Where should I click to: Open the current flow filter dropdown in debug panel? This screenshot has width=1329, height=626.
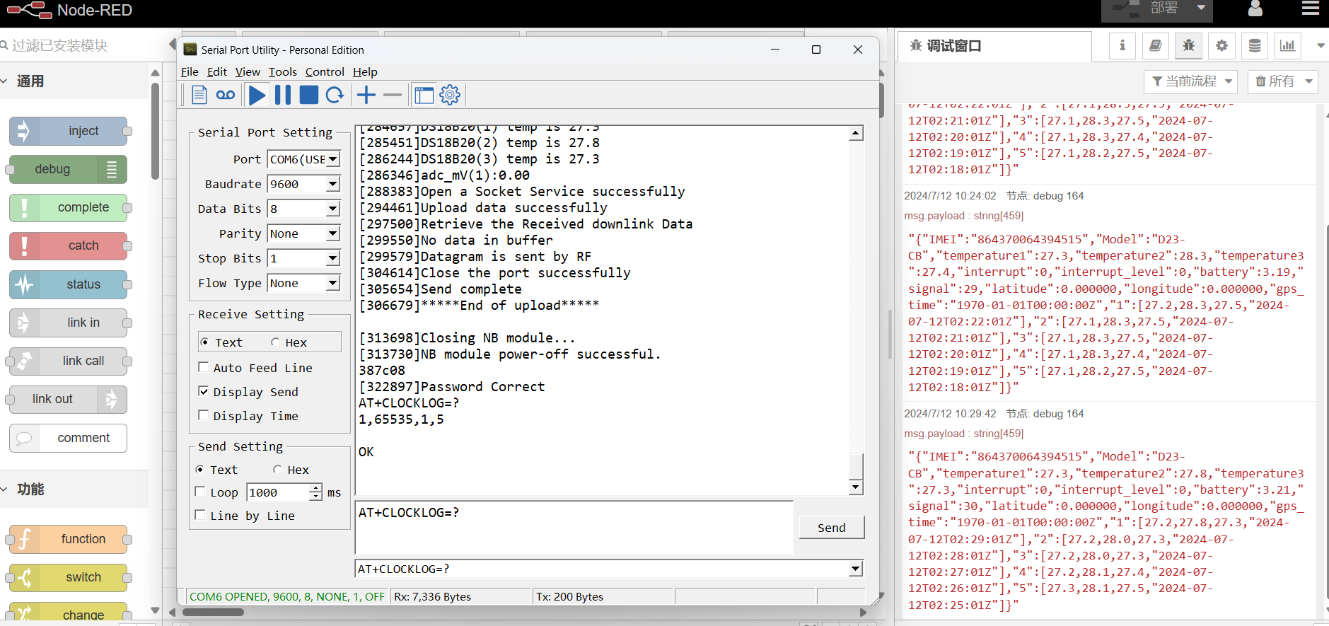[1190, 81]
